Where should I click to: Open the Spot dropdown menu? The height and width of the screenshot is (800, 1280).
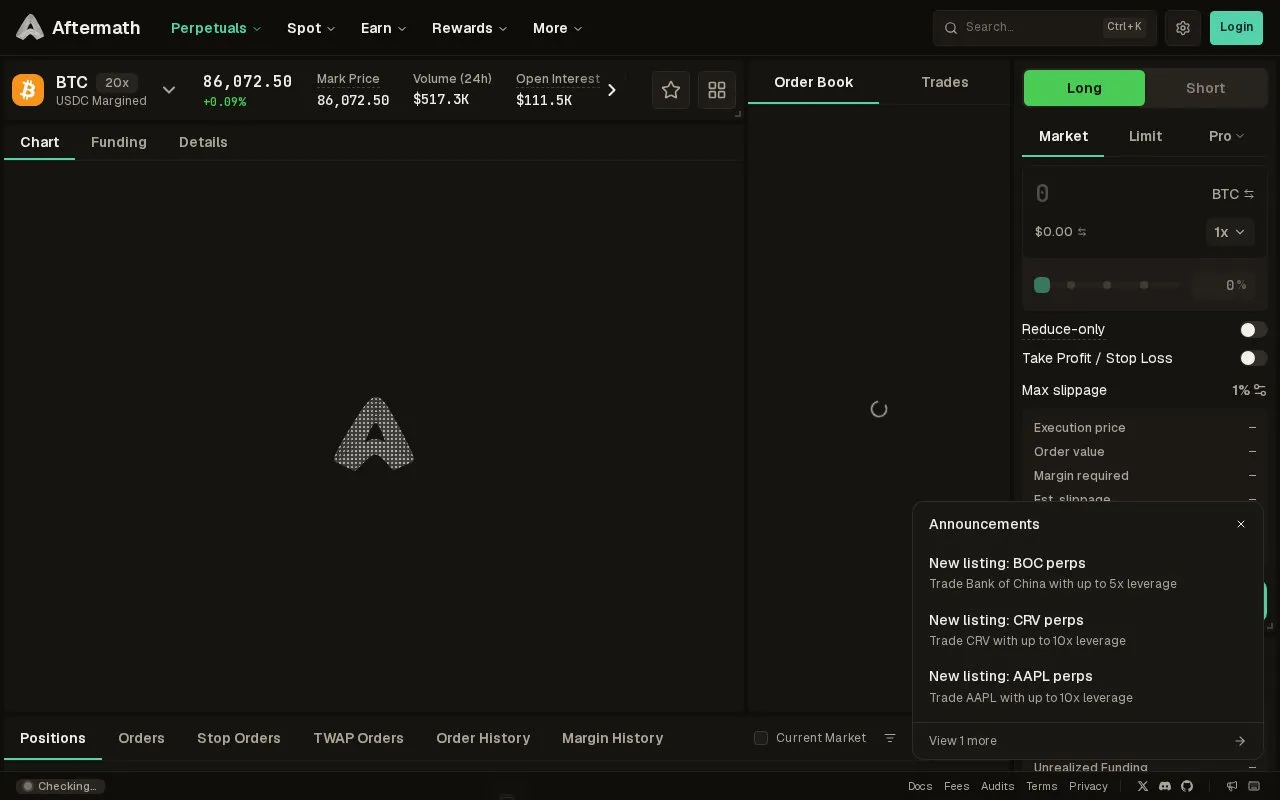311,28
